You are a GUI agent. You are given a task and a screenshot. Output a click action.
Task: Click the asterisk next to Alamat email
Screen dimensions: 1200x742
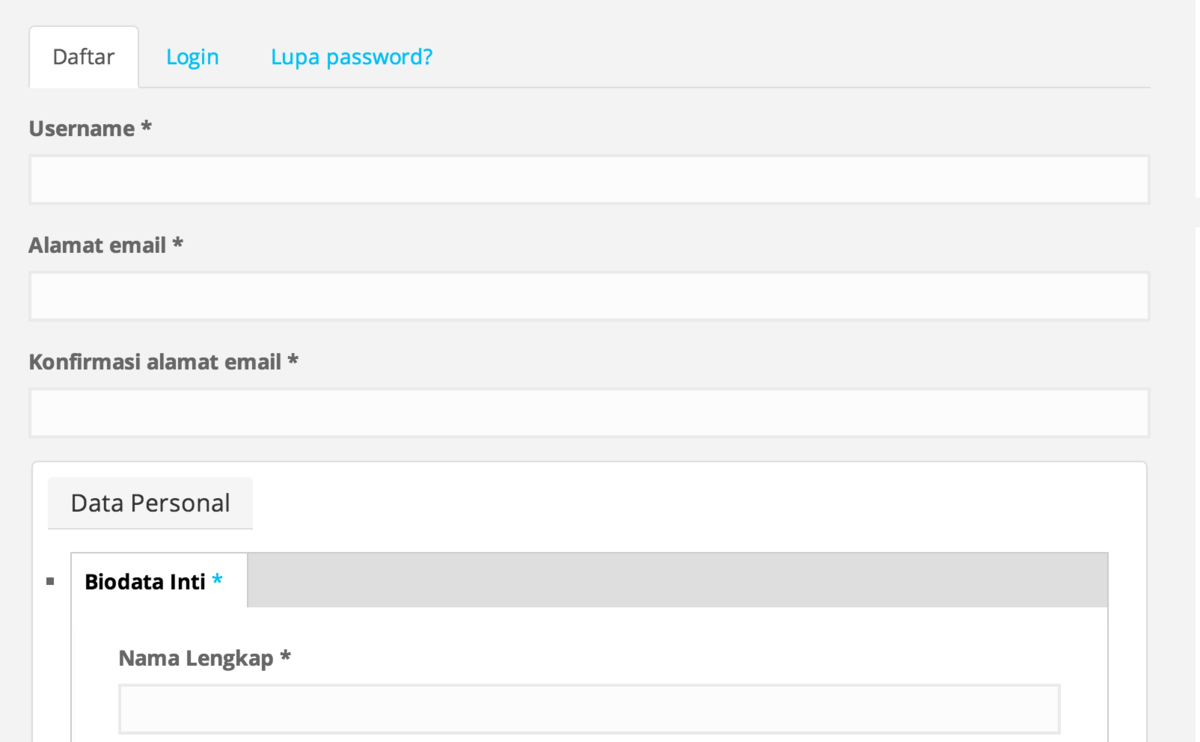[178, 245]
